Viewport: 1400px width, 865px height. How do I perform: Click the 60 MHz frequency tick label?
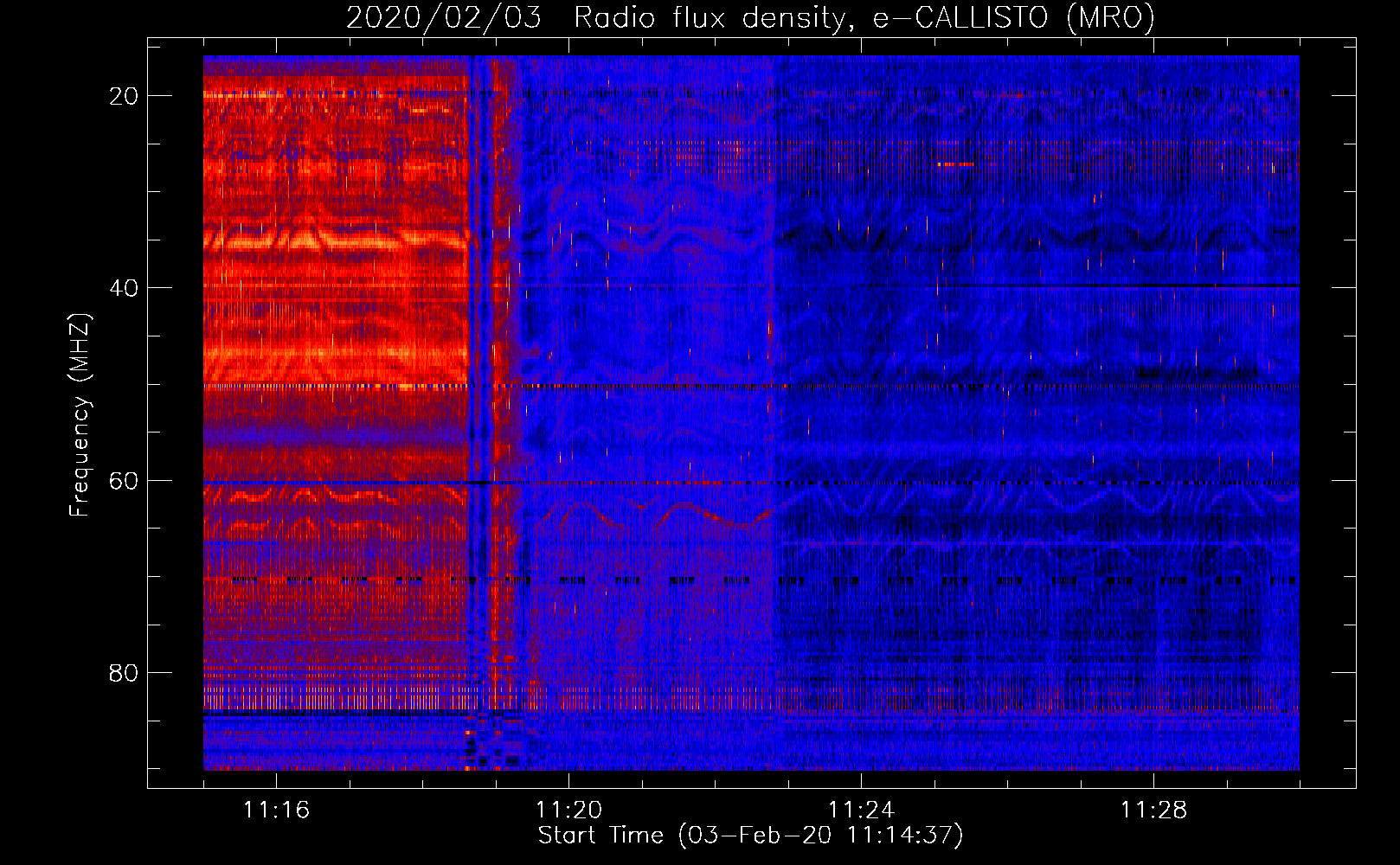(x=124, y=481)
